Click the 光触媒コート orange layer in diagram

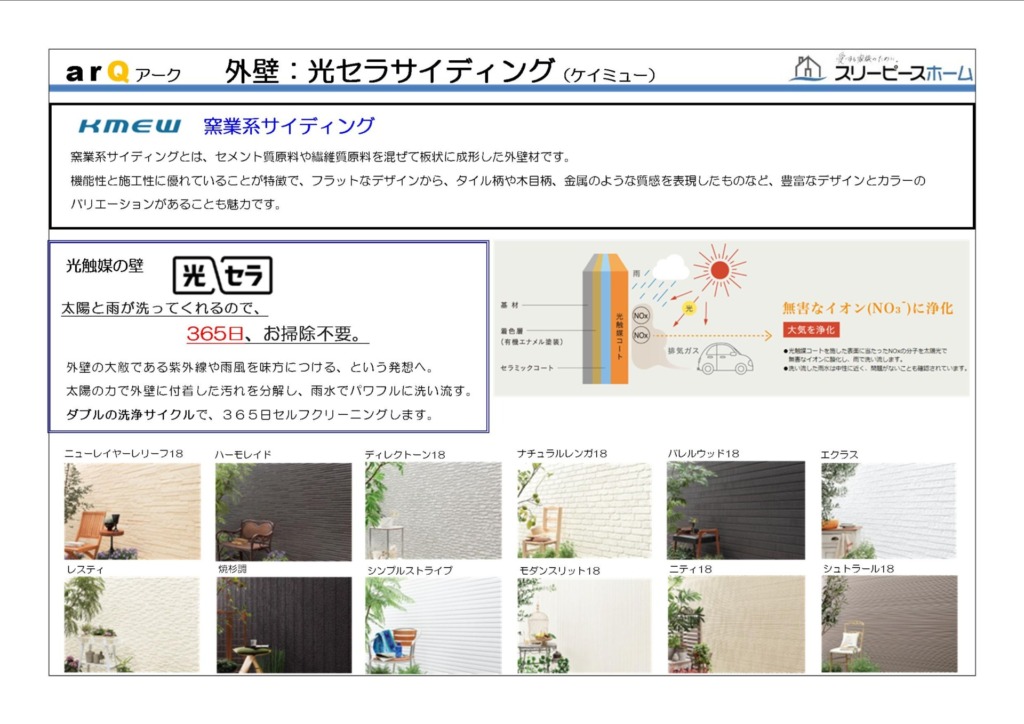[x=619, y=319]
